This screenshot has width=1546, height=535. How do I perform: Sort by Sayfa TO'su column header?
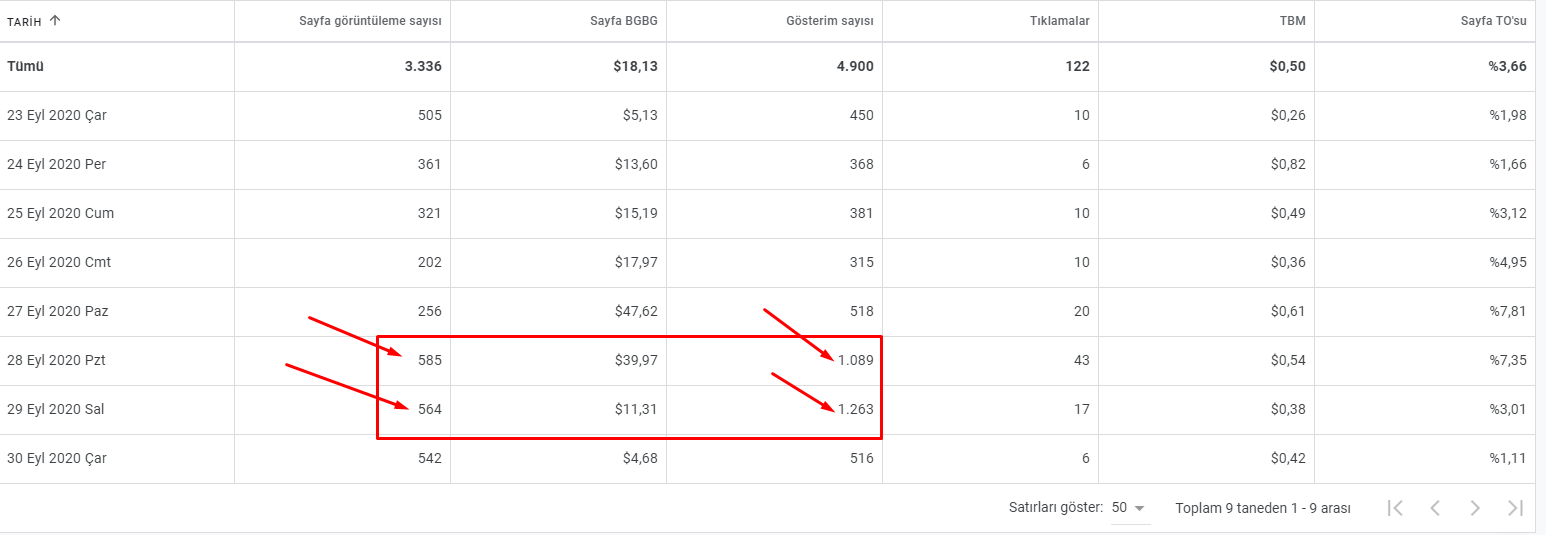[x=1494, y=20]
